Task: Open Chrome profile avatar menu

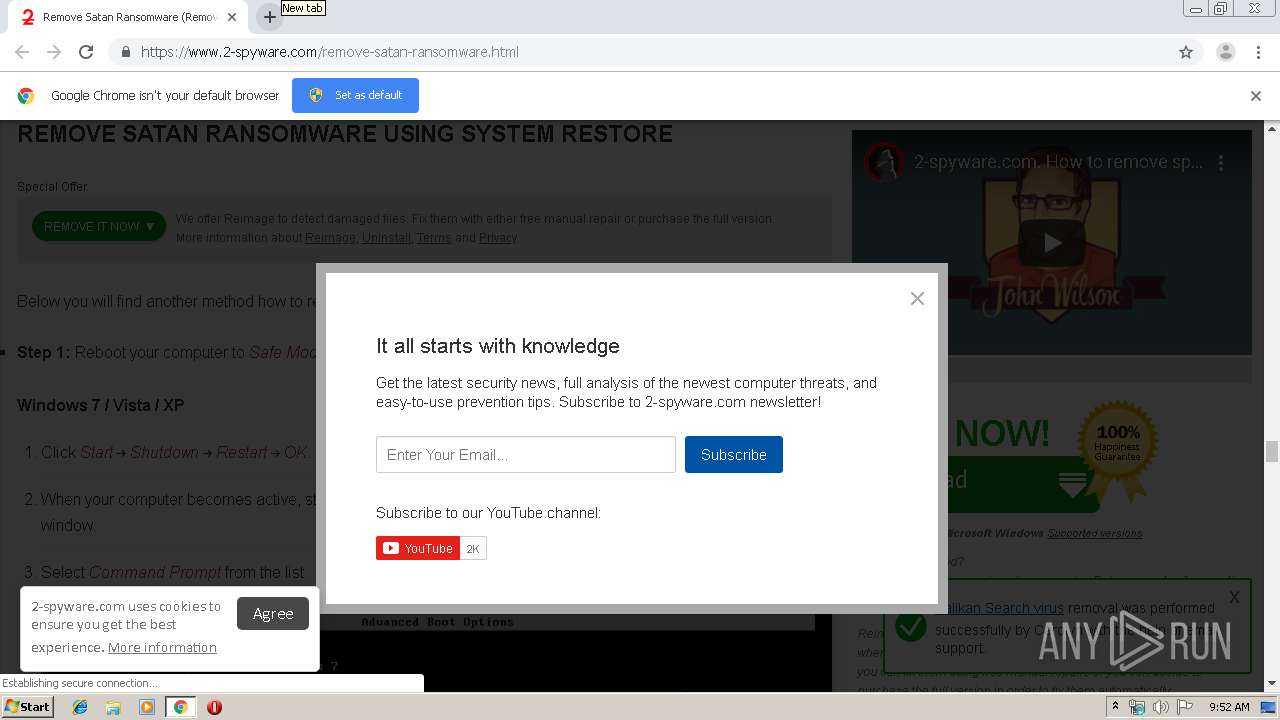Action: (x=1226, y=52)
